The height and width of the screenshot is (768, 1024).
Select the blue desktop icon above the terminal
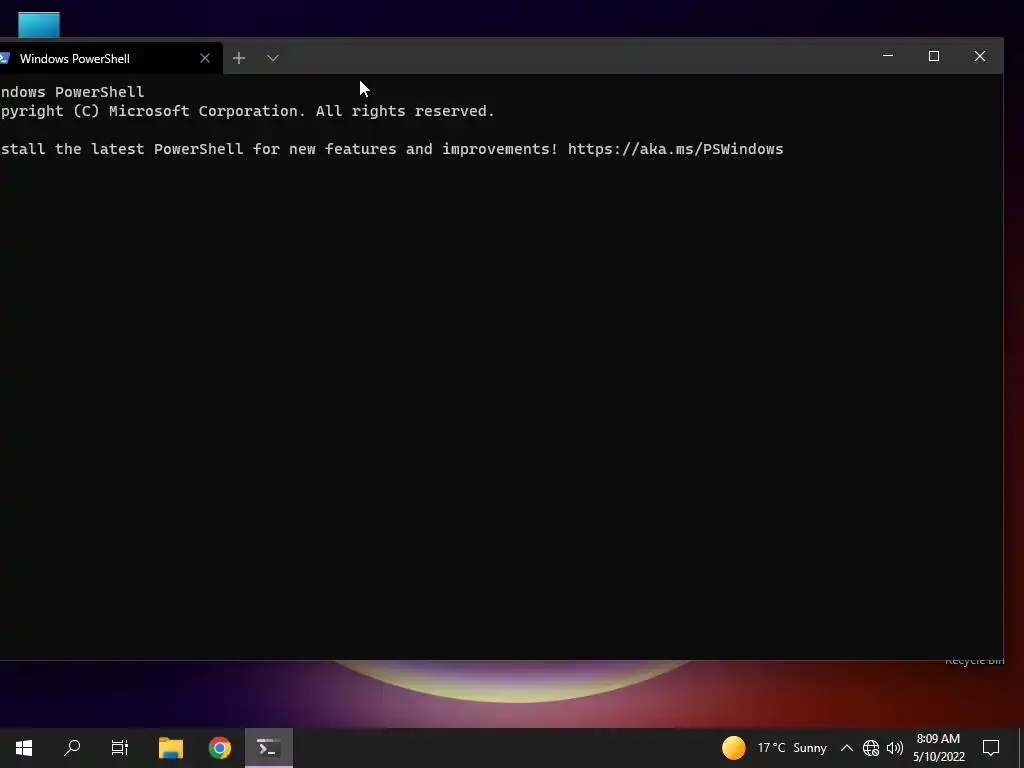tap(39, 25)
